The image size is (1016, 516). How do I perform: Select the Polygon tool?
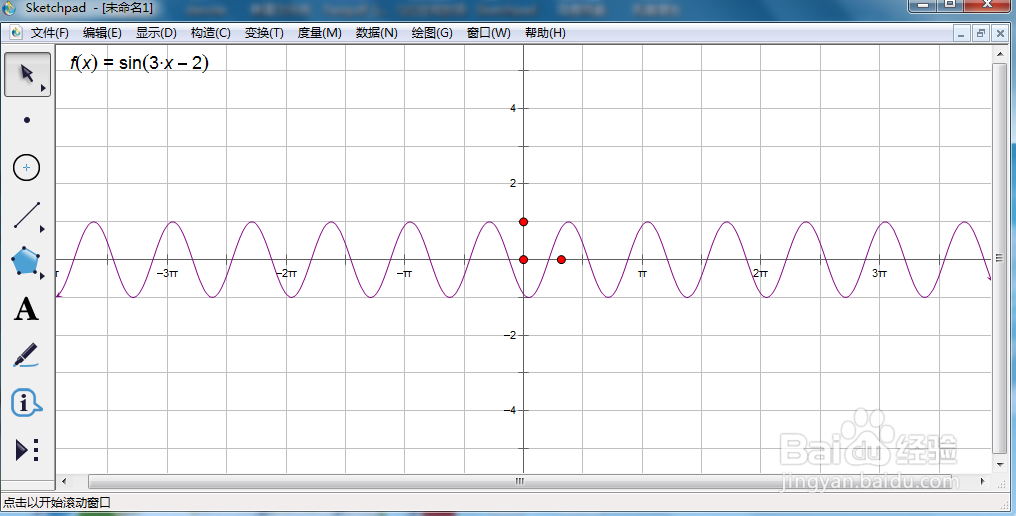26,261
